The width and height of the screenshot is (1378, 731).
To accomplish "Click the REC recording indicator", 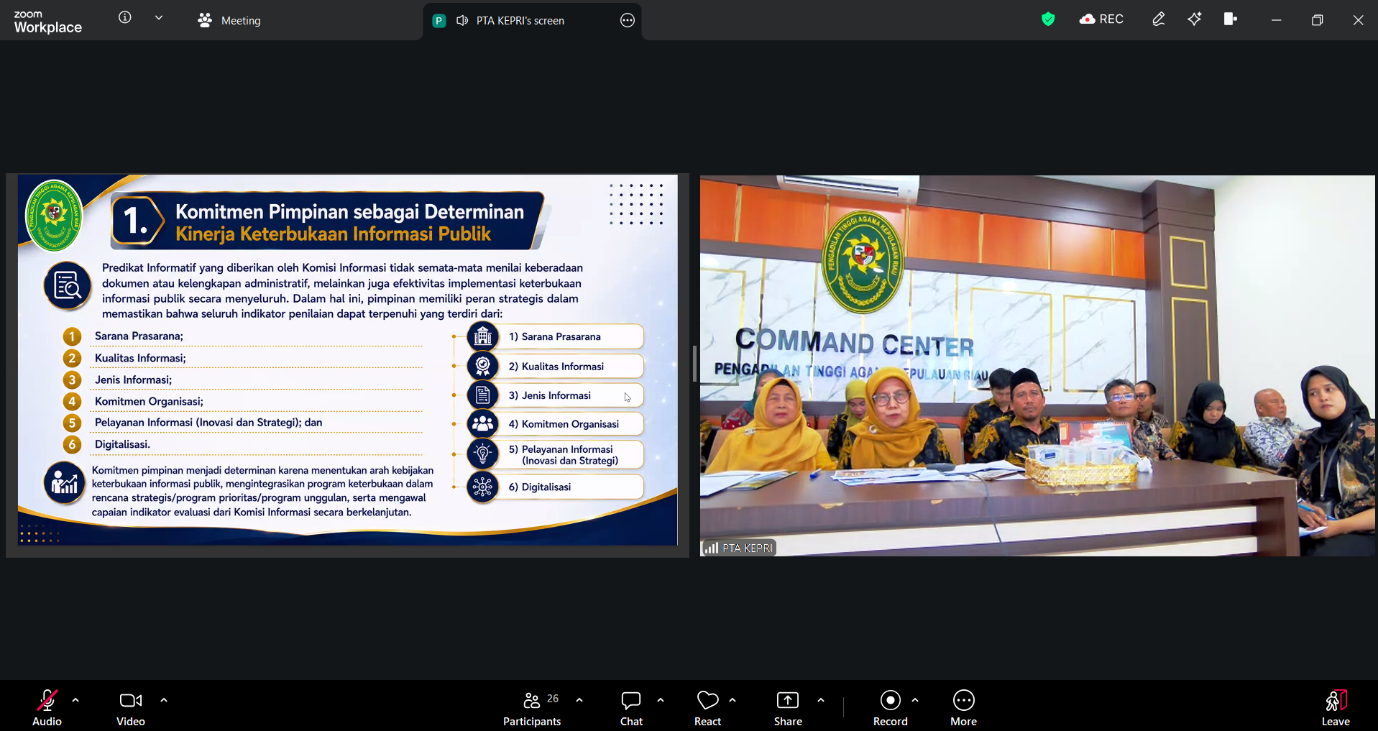I will click(1101, 19).
